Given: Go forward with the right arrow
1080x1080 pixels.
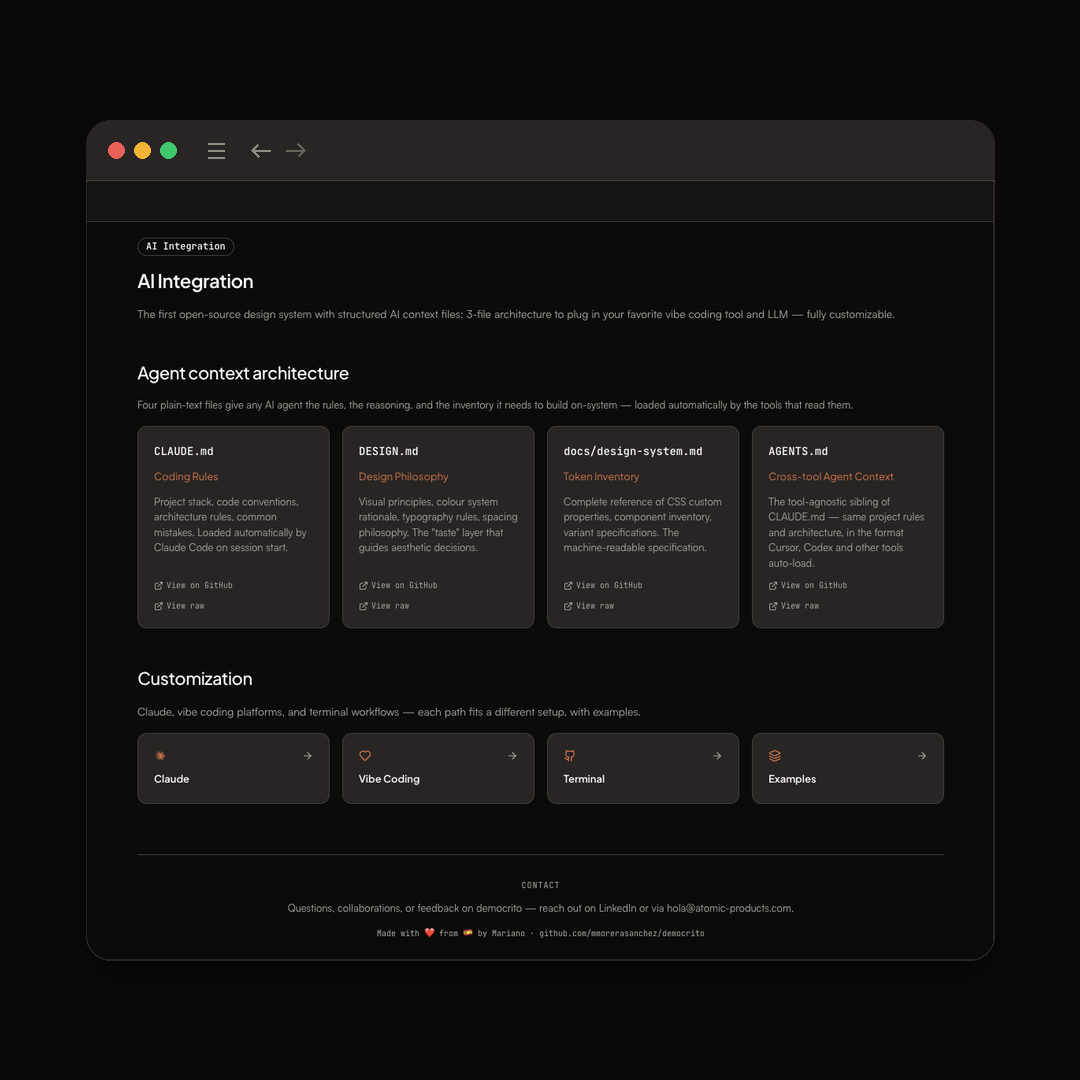Looking at the screenshot, I should point(296,151).
